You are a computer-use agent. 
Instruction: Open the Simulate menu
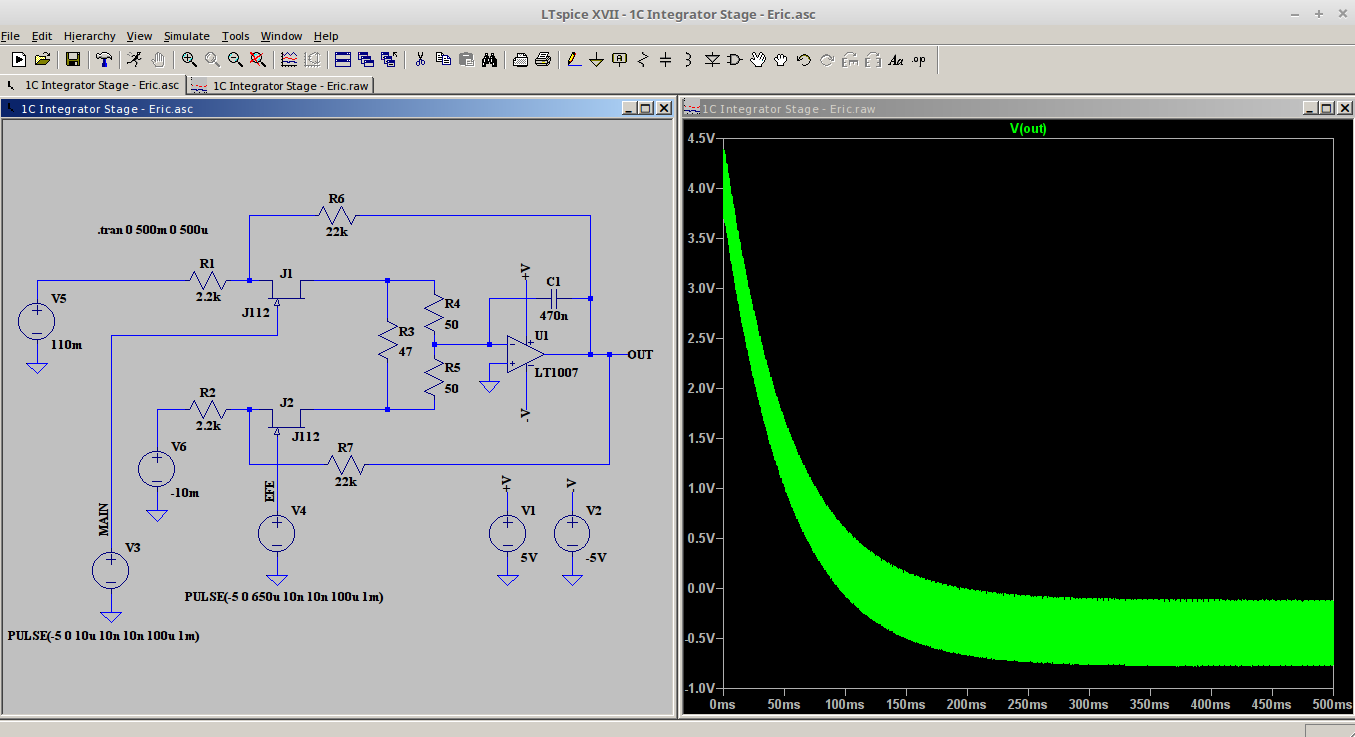coord(186,36)
